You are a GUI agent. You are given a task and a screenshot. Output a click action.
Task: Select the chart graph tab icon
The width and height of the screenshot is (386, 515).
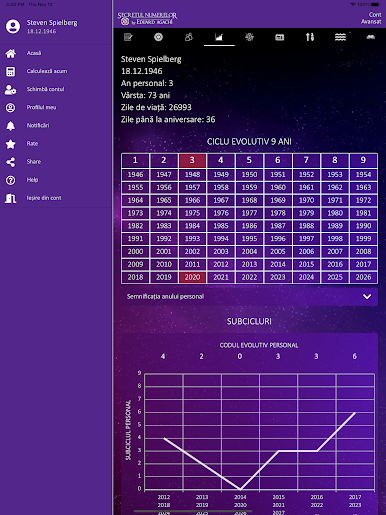[x=219, y=37]
